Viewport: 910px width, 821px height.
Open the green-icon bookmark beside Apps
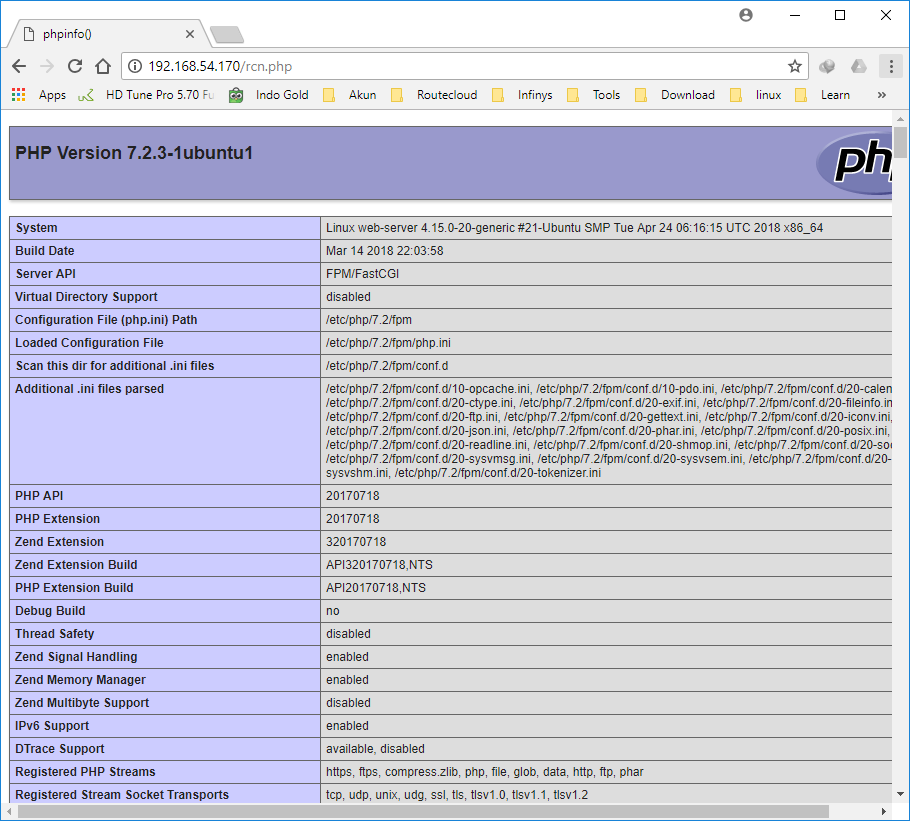tap(86, 95)
